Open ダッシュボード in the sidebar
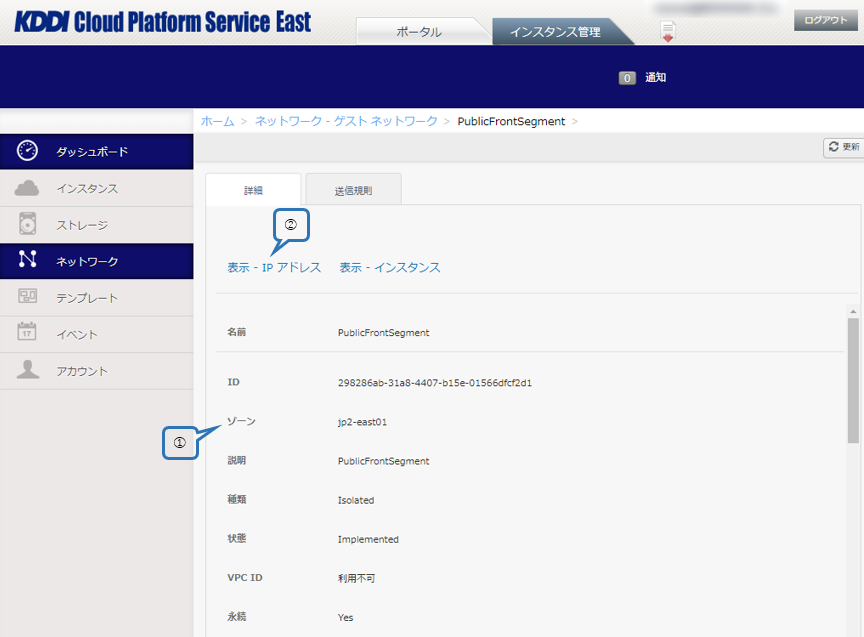 coord(96,151)
